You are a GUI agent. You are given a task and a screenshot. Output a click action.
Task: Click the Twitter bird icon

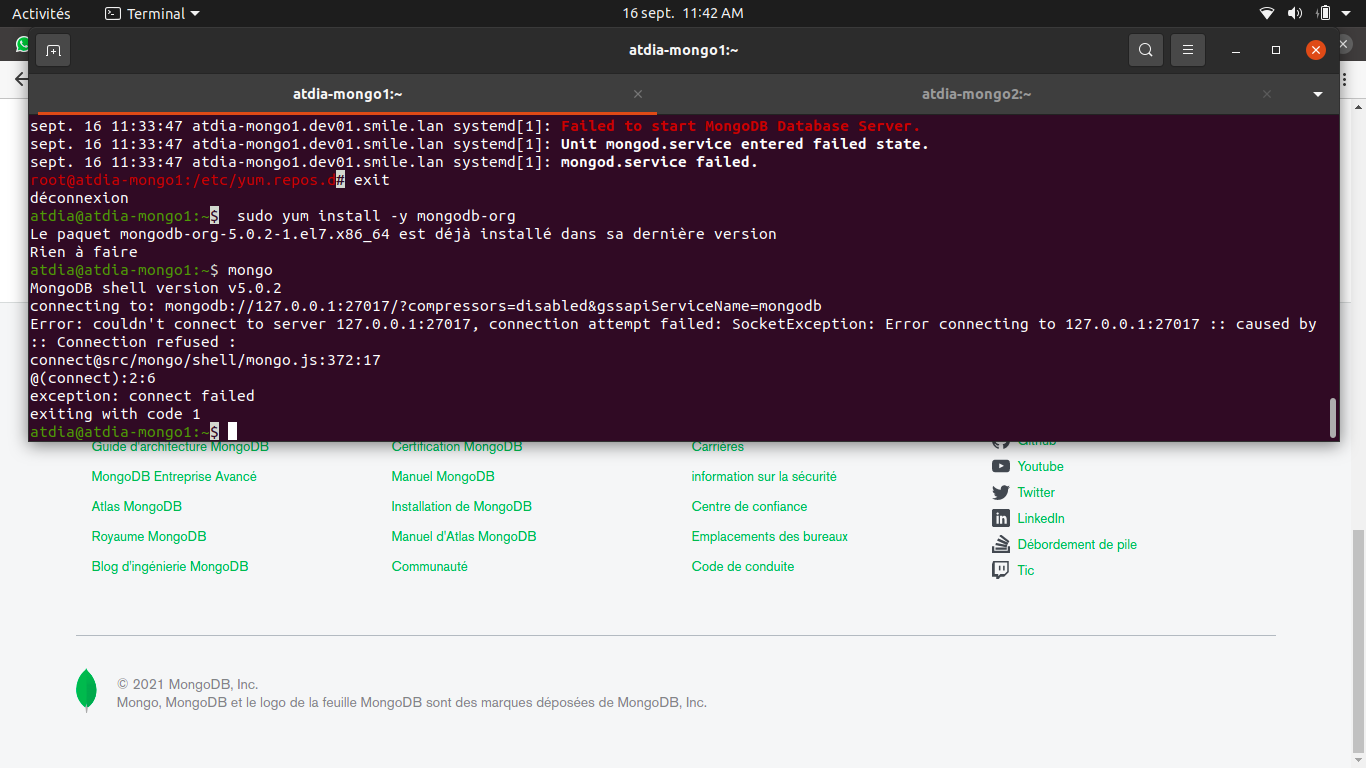[x=1000, y=493]
